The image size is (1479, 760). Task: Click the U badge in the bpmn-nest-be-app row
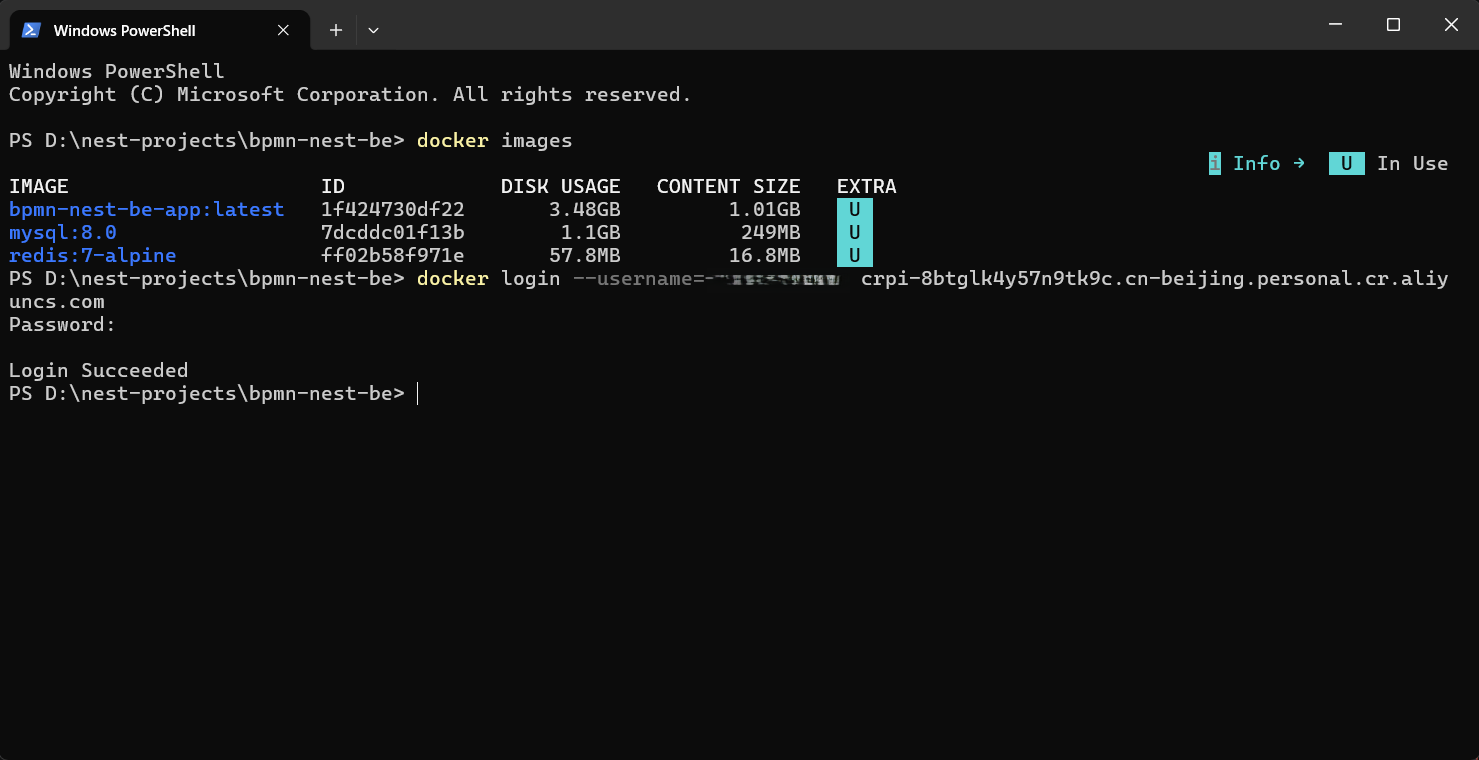click(855, 209)
